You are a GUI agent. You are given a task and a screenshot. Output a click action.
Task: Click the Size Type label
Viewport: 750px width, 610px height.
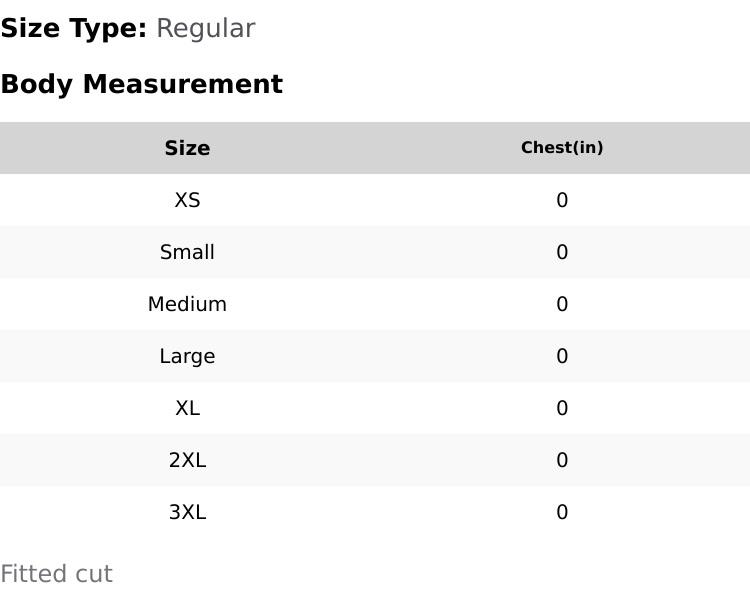(73, 28)
